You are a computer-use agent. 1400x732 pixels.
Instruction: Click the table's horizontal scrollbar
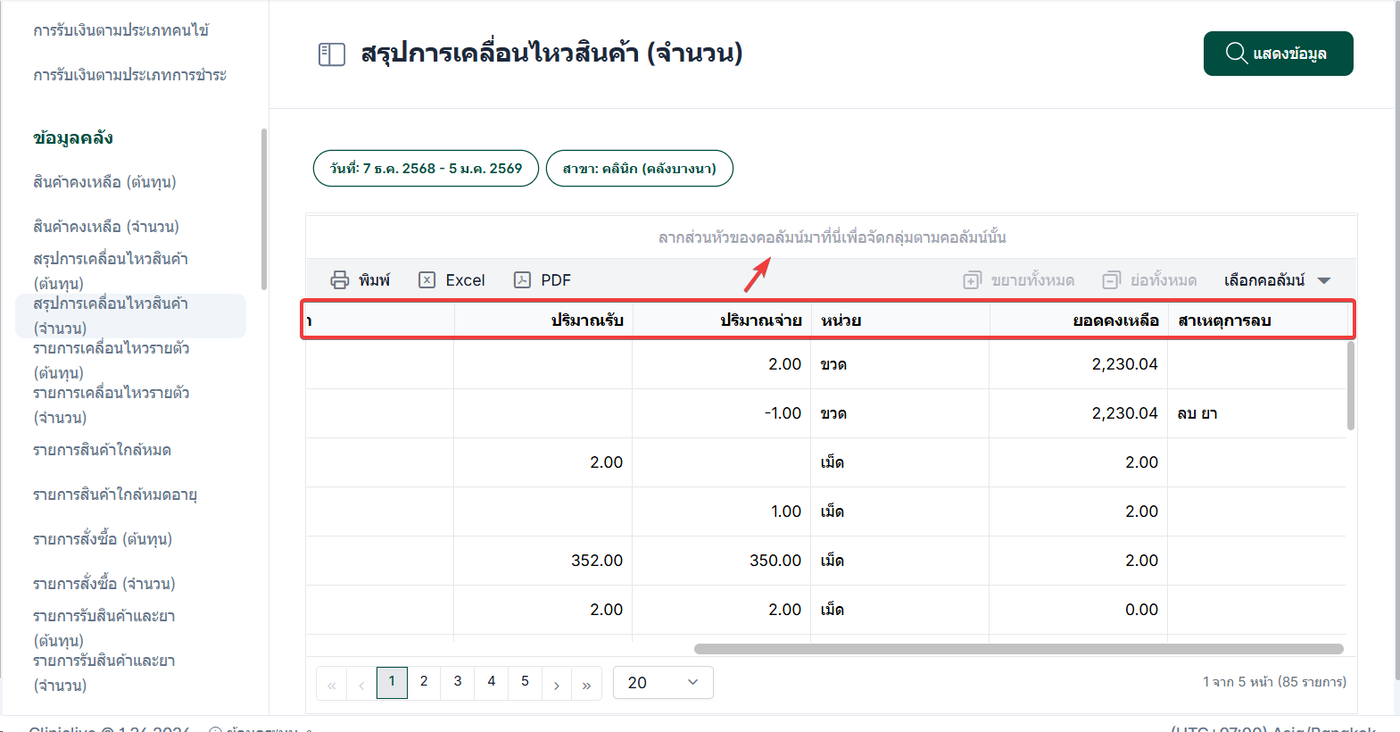click(1018, 649)
